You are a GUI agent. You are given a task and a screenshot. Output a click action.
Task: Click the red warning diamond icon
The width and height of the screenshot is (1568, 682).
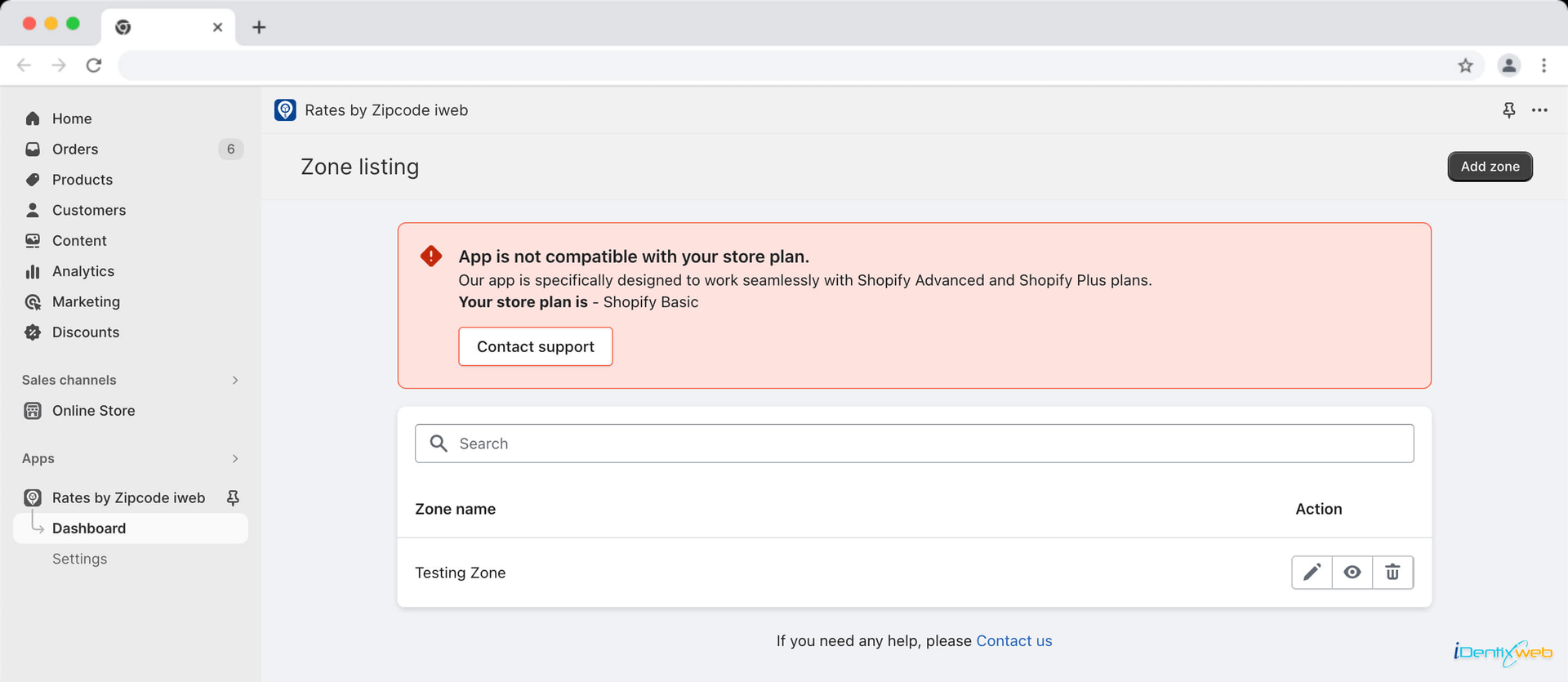click(431, 256)
